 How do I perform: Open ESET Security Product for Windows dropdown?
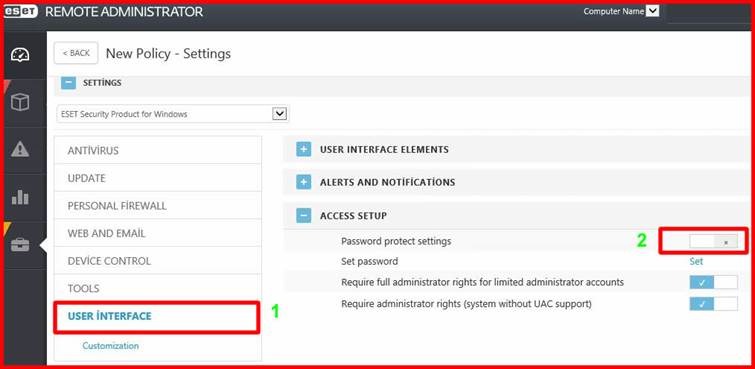click(173, 114)
